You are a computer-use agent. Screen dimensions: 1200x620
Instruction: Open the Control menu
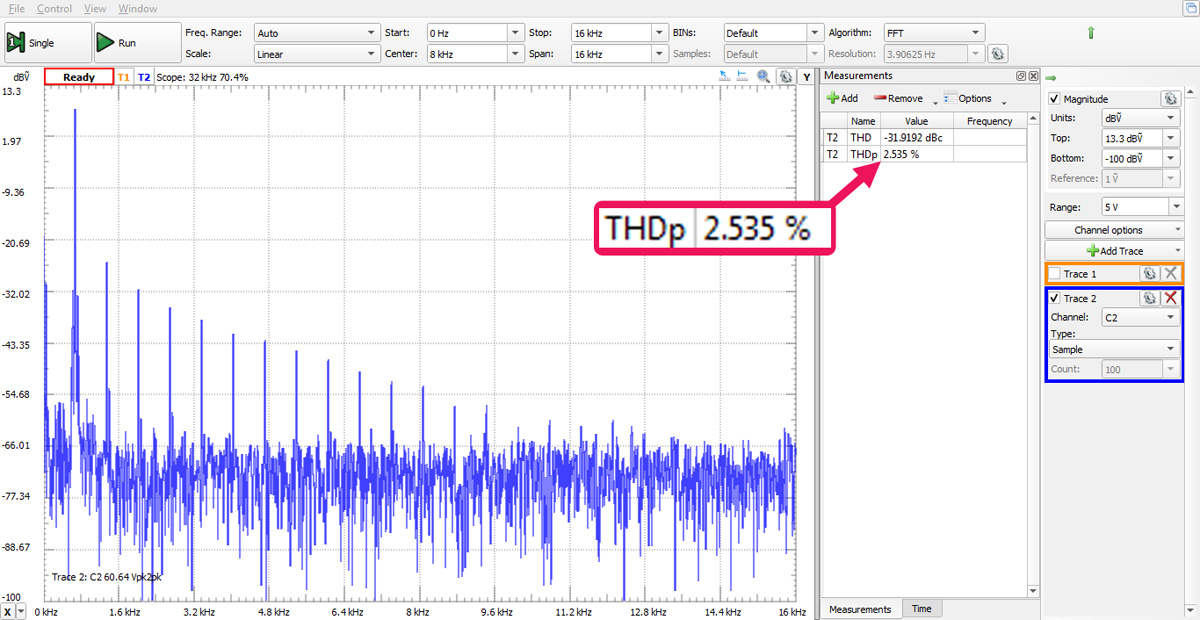coord(54,8)
